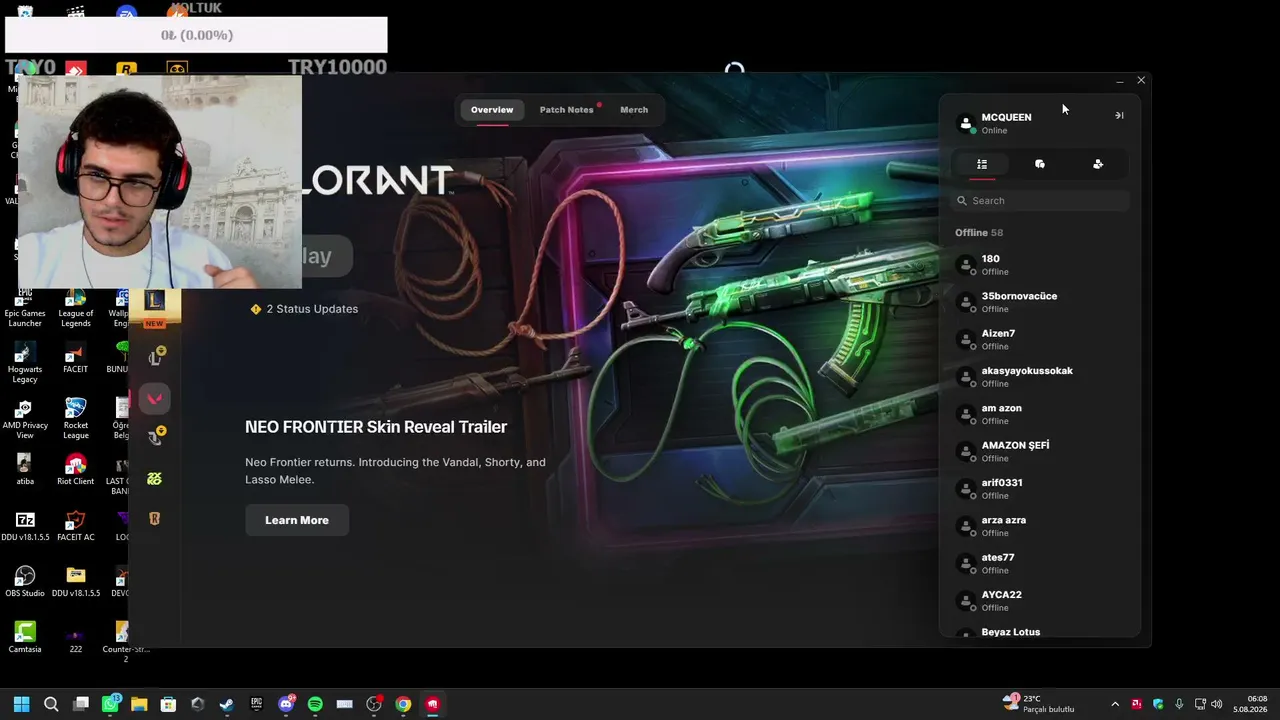Open Steam from the taskbar

coord(227,704)
